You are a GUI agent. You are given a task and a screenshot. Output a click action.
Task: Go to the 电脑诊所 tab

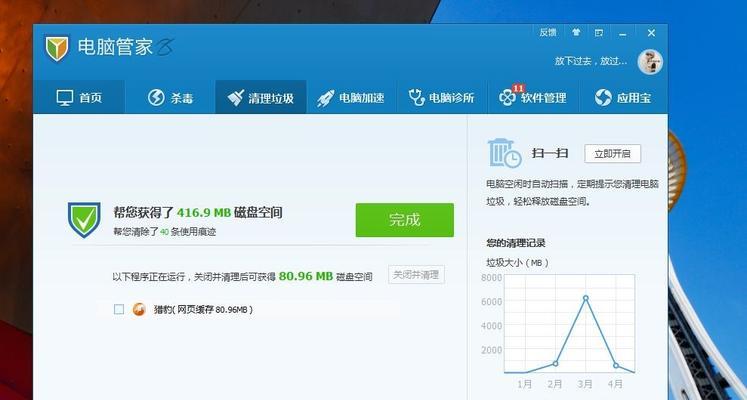pyautogui.click(x=442, y=98)
